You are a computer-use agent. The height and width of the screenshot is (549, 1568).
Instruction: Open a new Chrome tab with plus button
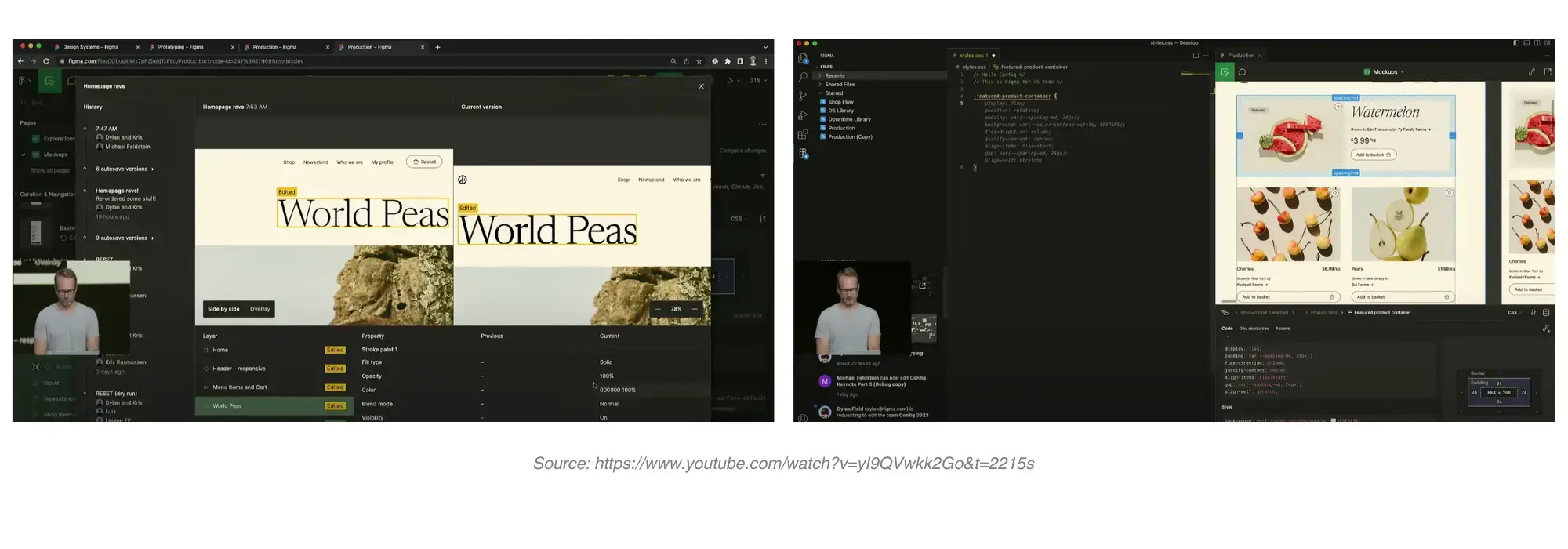click(x=437, y=47)
